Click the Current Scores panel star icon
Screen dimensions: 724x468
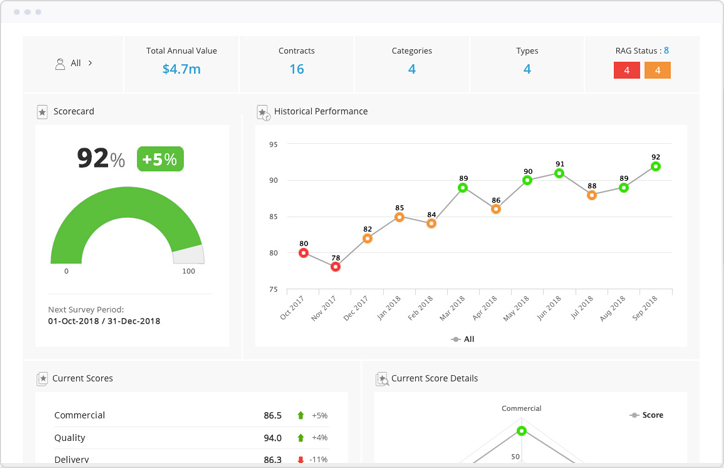42,379
